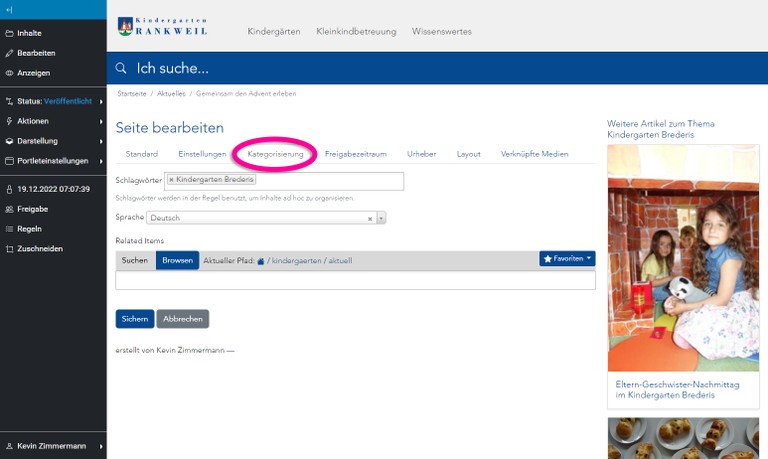Open the Sprache dropdown arrow
Screen dimensions: 768x459
coord(382,218)
